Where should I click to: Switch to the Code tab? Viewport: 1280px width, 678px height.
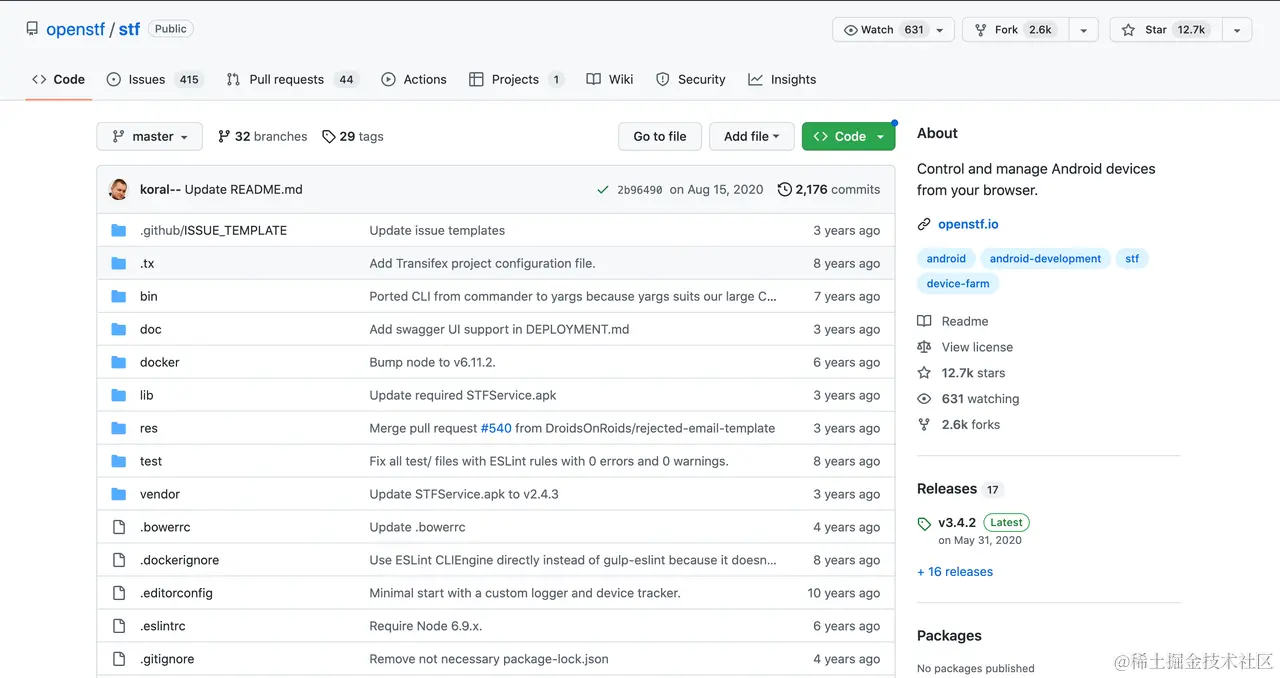(x=58, y=79)
